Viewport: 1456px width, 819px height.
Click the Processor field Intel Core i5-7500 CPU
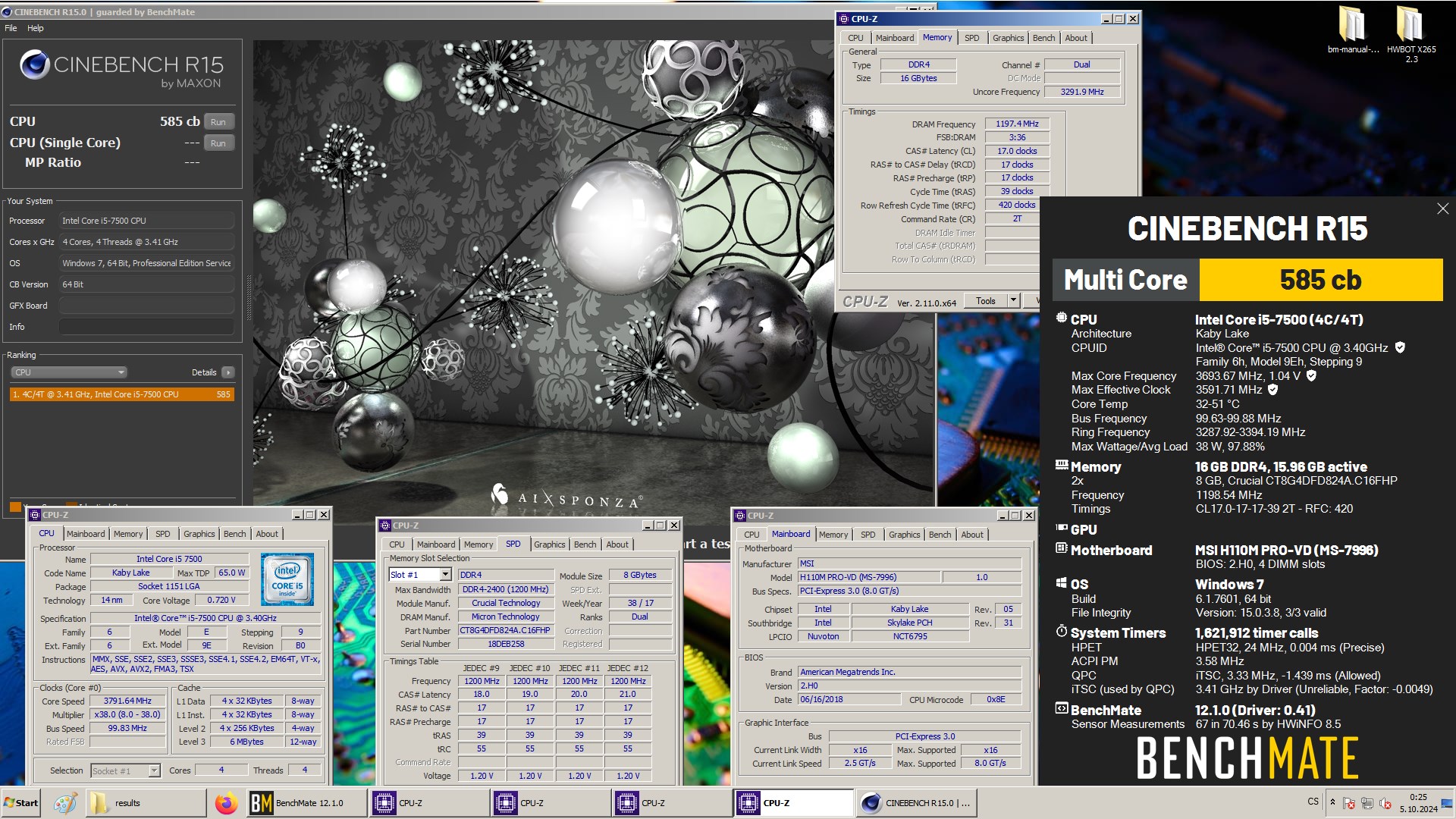[146, 221]
